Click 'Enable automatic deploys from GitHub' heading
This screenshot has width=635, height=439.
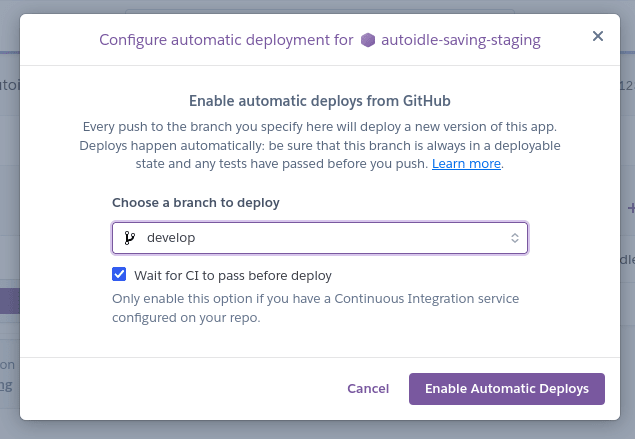[320, 101]
